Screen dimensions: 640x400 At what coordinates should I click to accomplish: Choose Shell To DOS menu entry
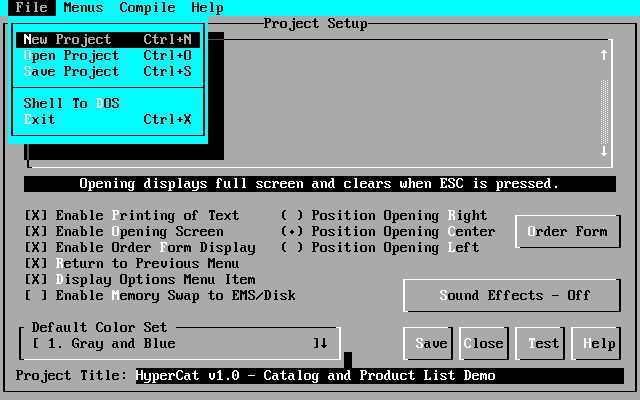tap(71, 103)
